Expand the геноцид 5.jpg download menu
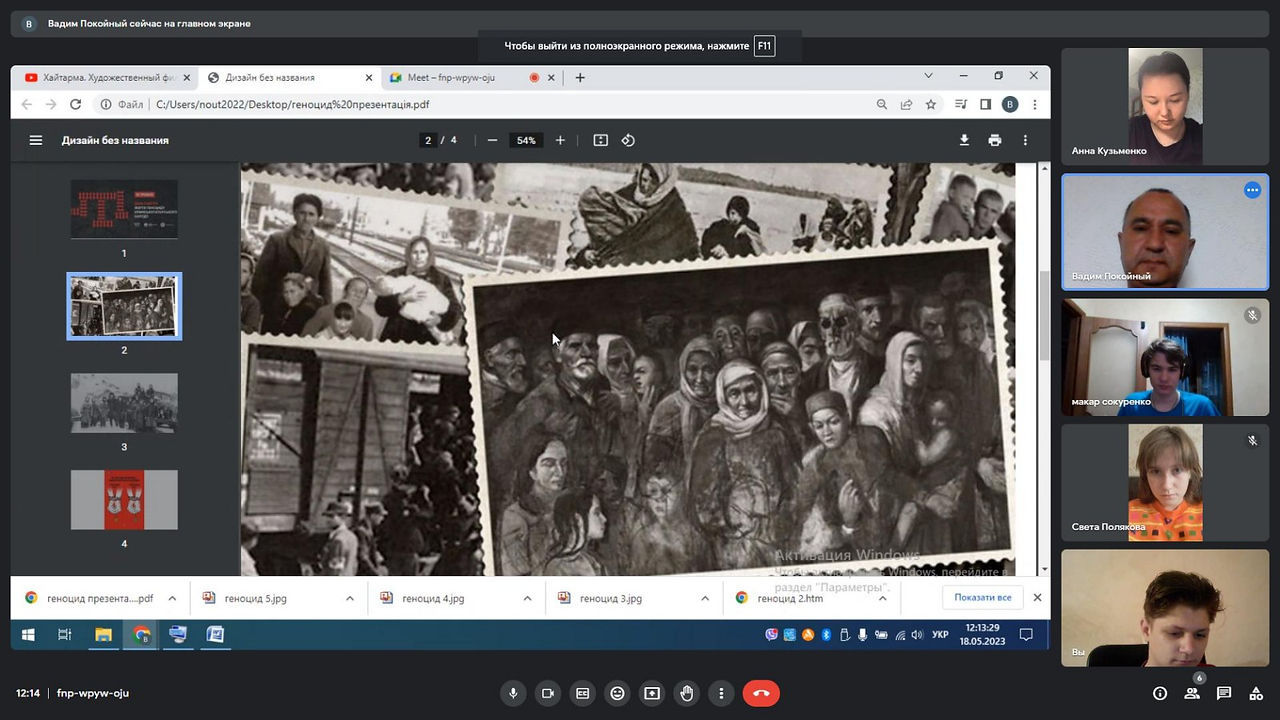Screen dimensions: 1280x720 350,598
